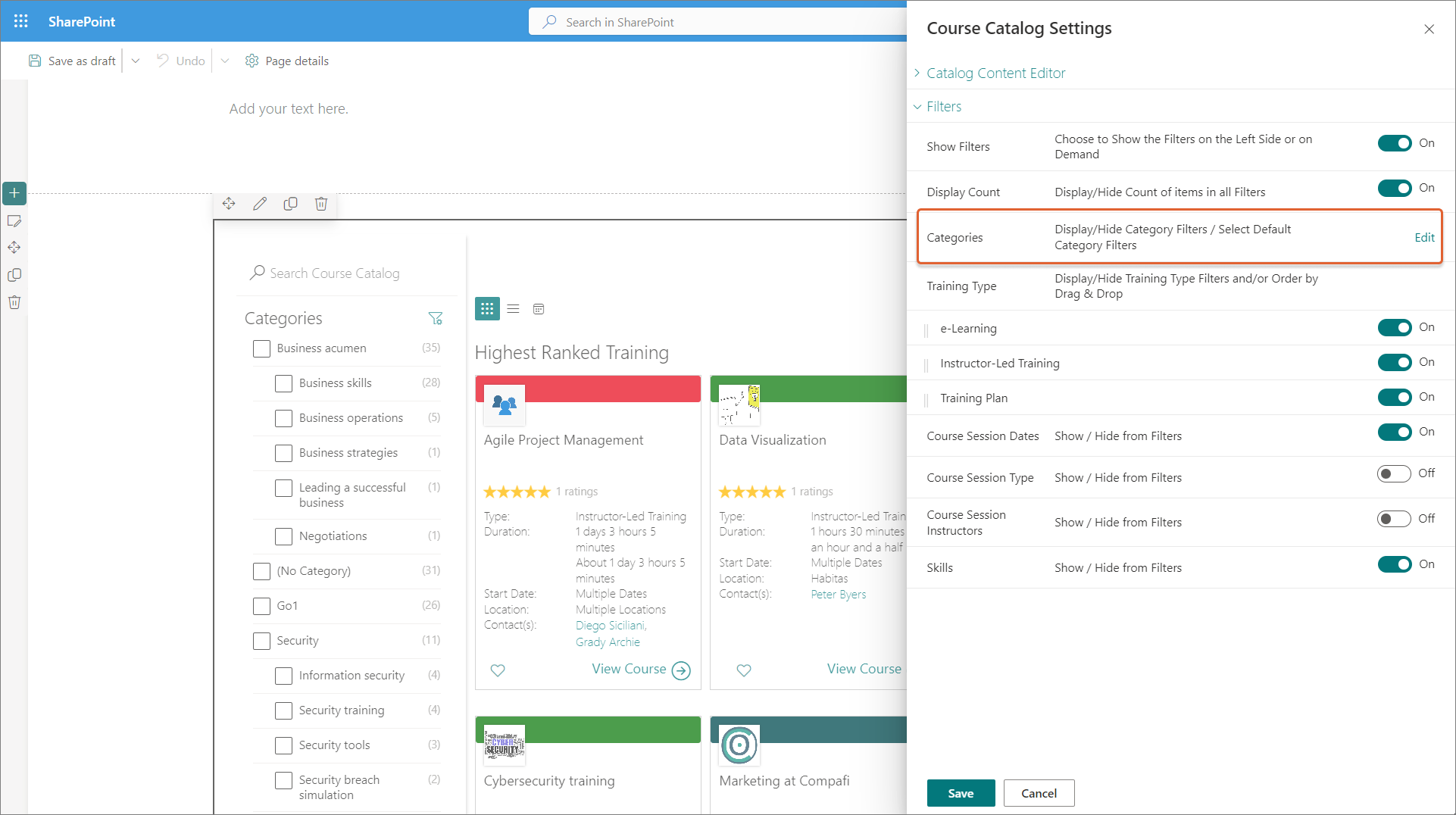This screenshot has height=815, width=1456.
Task: Expand the Catalog Content Editor section
Action: point(995,73)
